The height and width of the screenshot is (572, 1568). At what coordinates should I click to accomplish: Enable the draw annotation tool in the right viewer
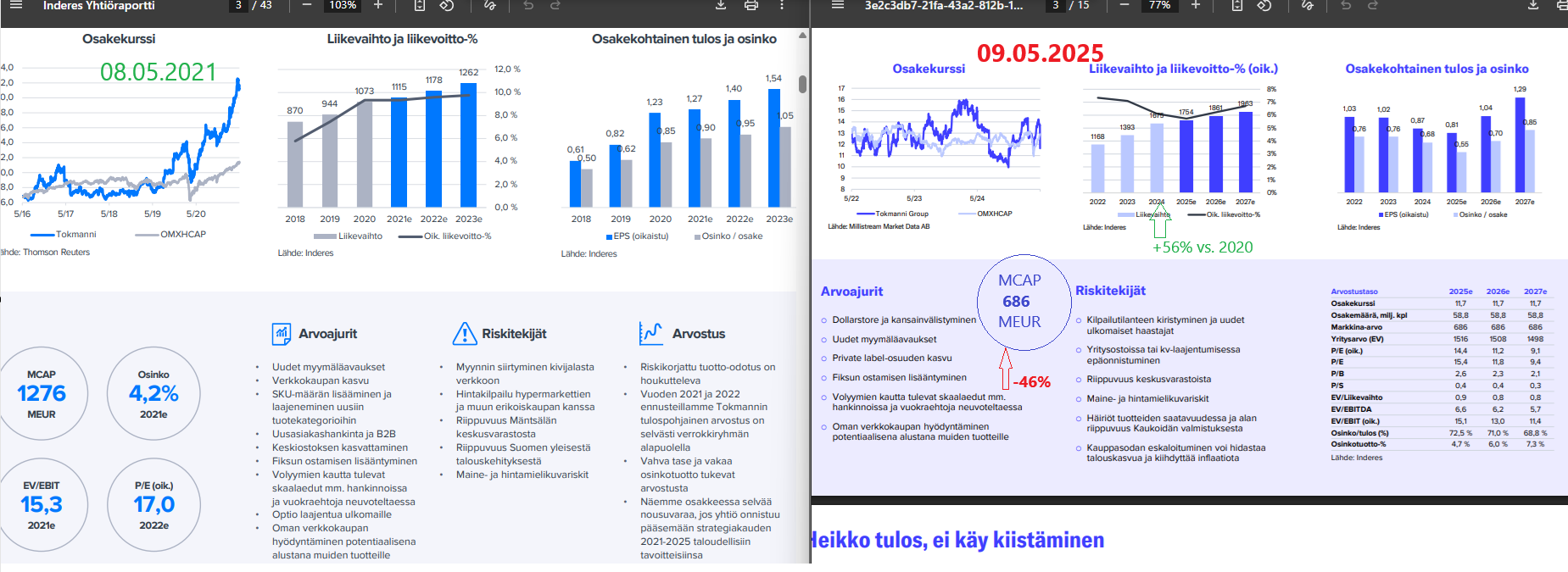(1308, 5)
